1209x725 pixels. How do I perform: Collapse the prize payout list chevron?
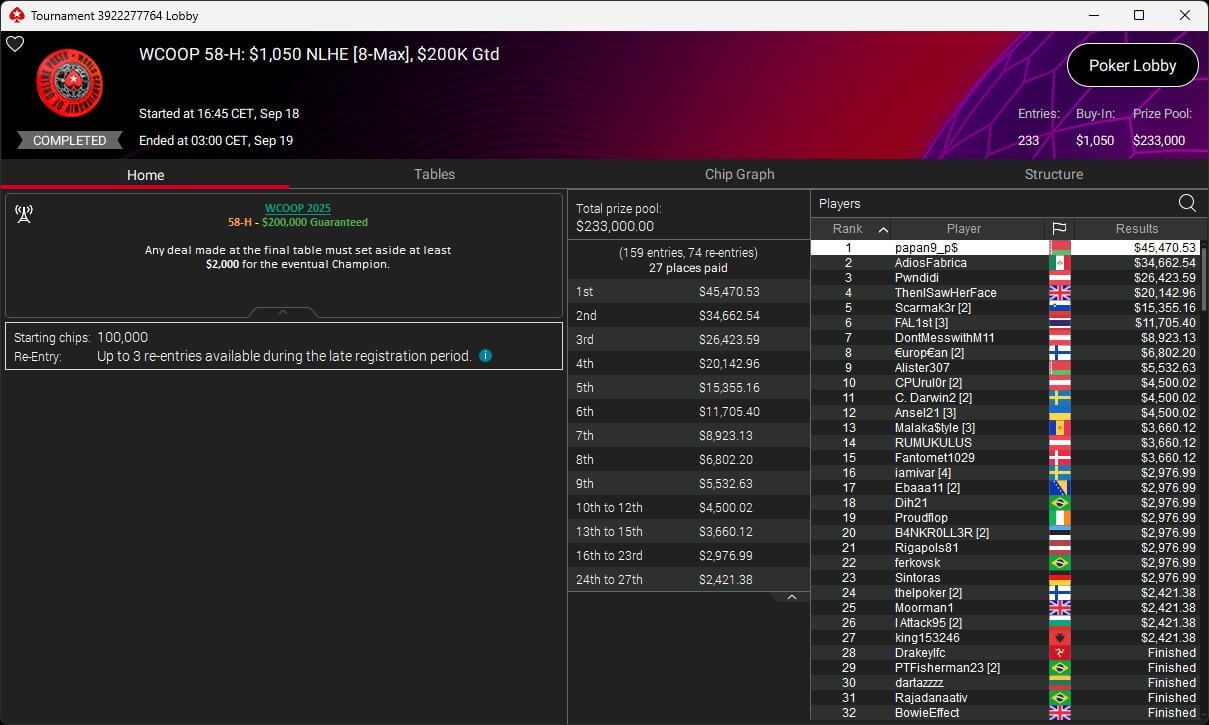[792, 597]
